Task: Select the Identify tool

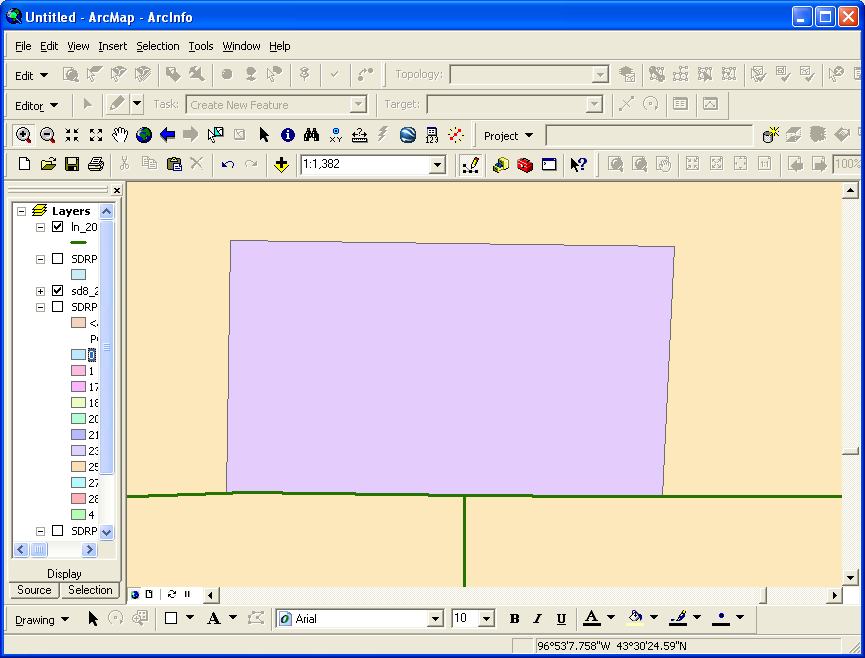Action: pyautogui.click(x=288, y=135)
